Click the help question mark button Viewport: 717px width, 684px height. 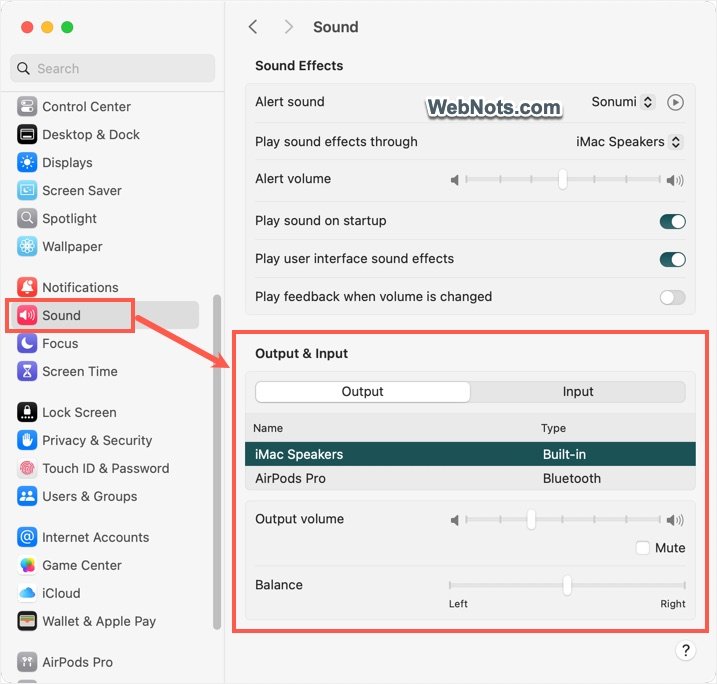click(685, 650)
